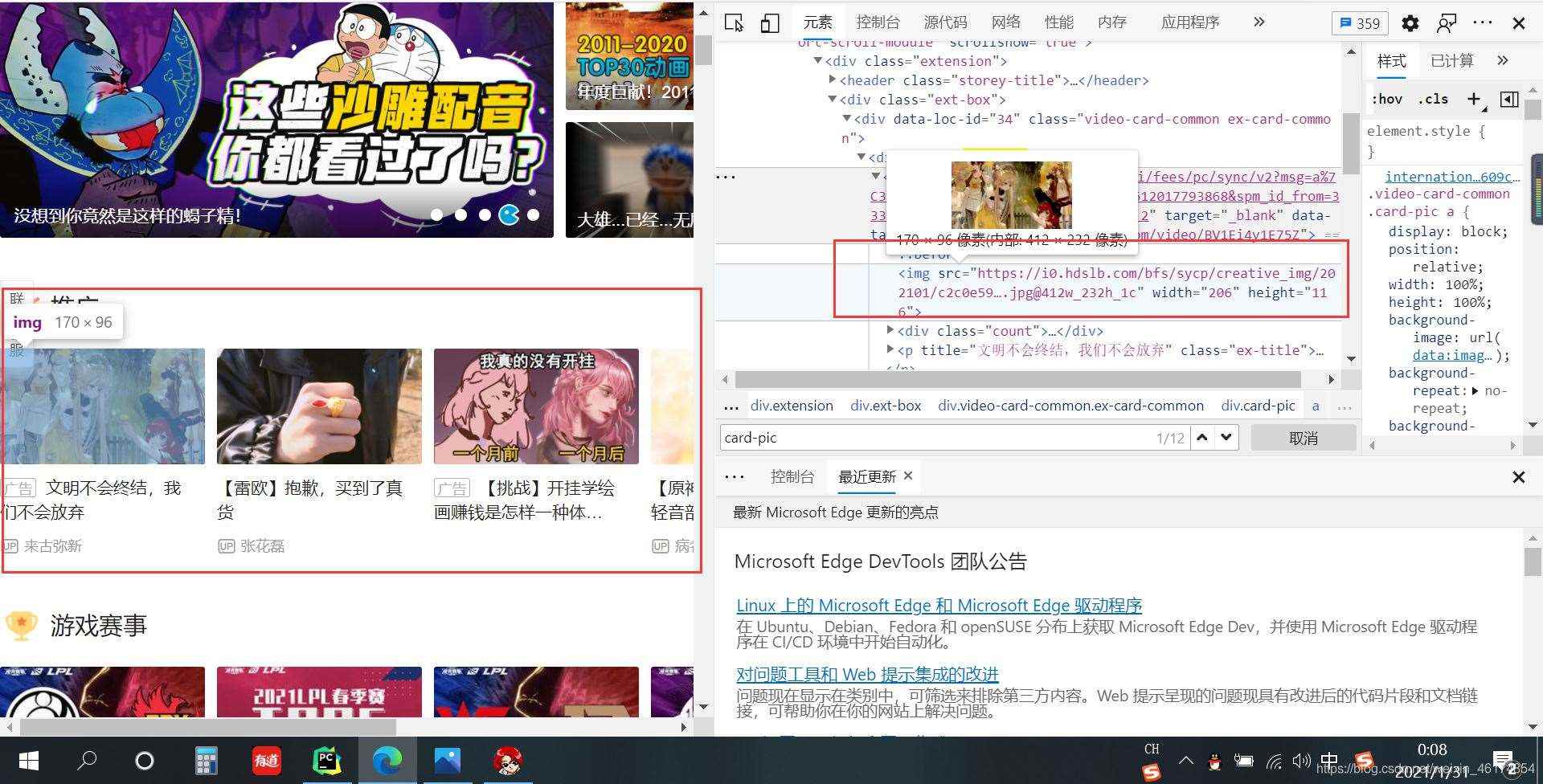The image size is (1543, 784).
Task: Click the feedback icon in DevTools toolbar
Action: [1446, 22]
